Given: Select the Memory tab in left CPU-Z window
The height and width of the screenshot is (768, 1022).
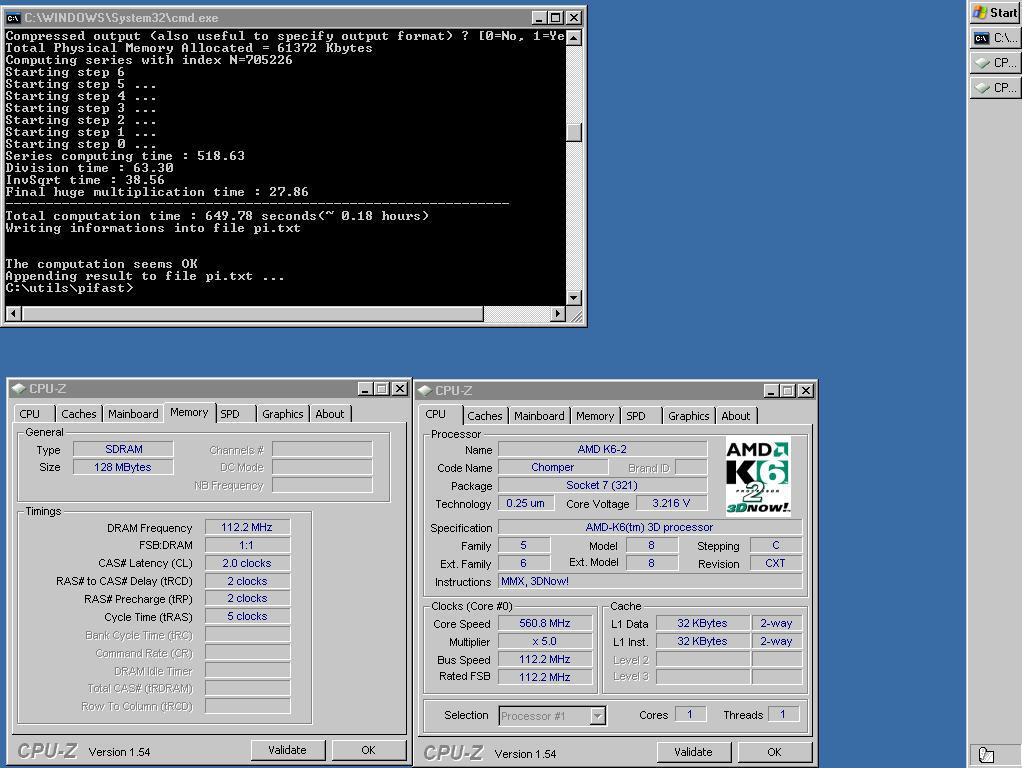Looking at the screenshot, I should tap(189, 412).
